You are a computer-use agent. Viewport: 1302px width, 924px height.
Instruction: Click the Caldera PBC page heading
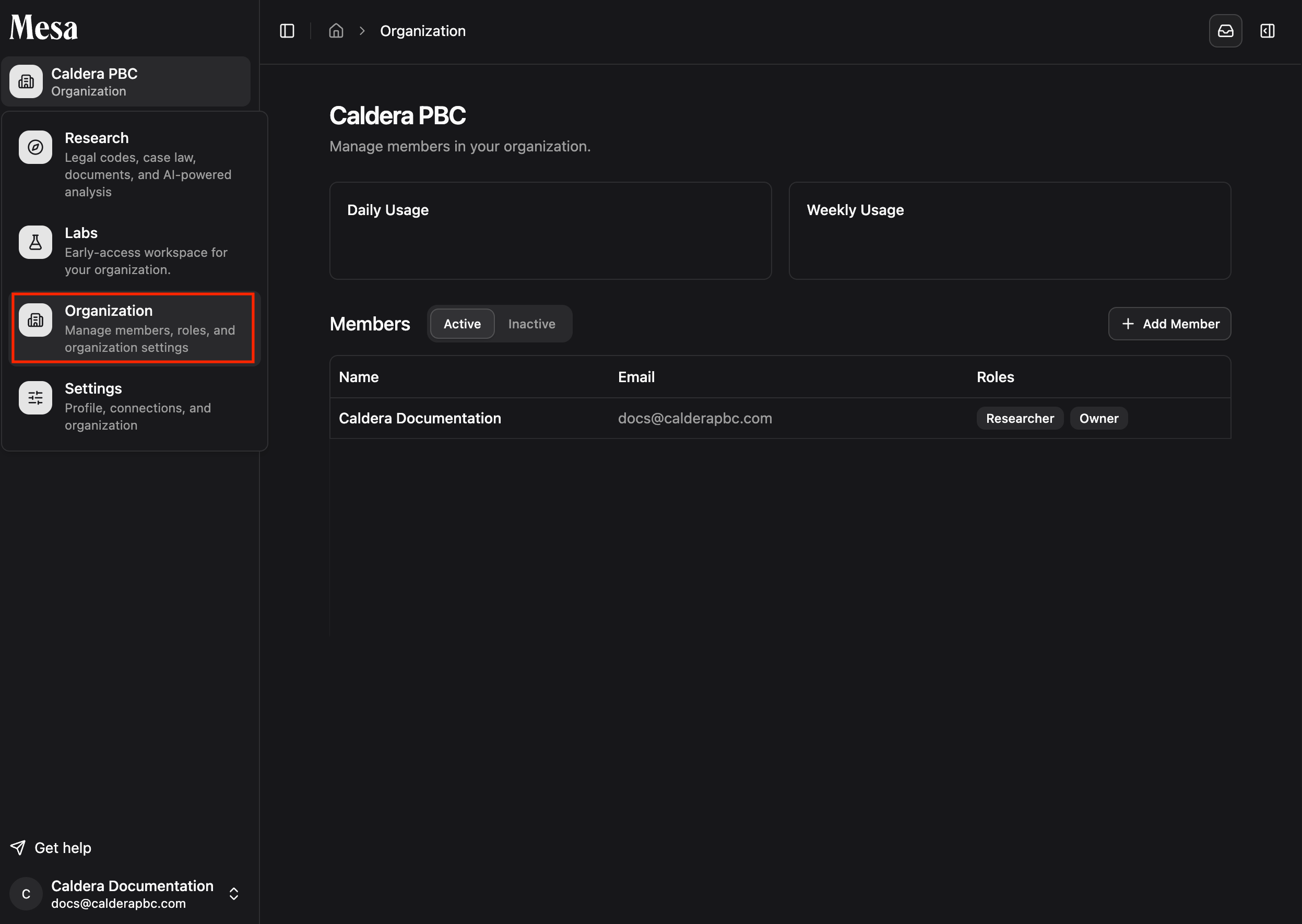click(397, 115)
